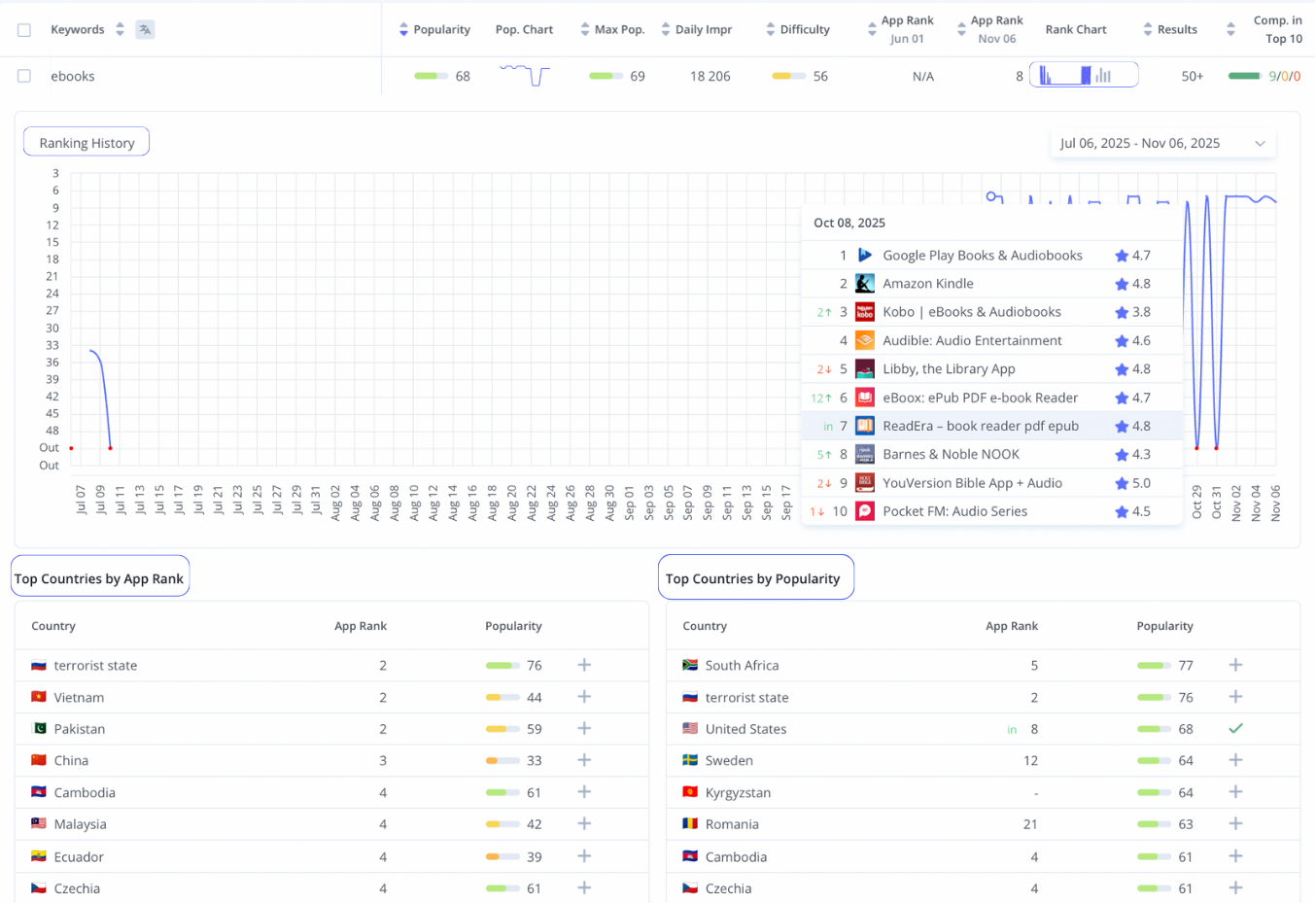Click the YouVersion Bible App icon
Image resolution: width=1316 pixels, height=903 pixels.
[865, 483]
